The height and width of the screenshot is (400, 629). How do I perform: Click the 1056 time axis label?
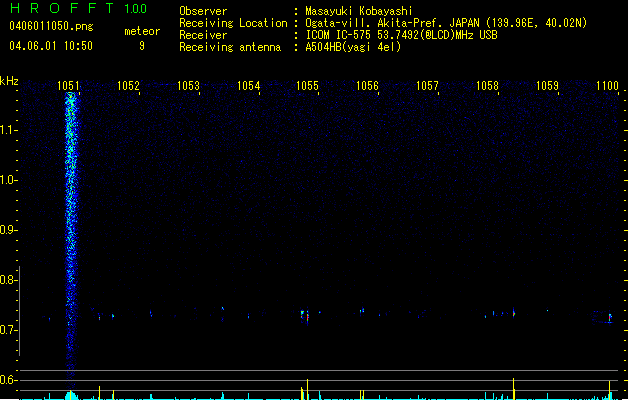[367, 85]
